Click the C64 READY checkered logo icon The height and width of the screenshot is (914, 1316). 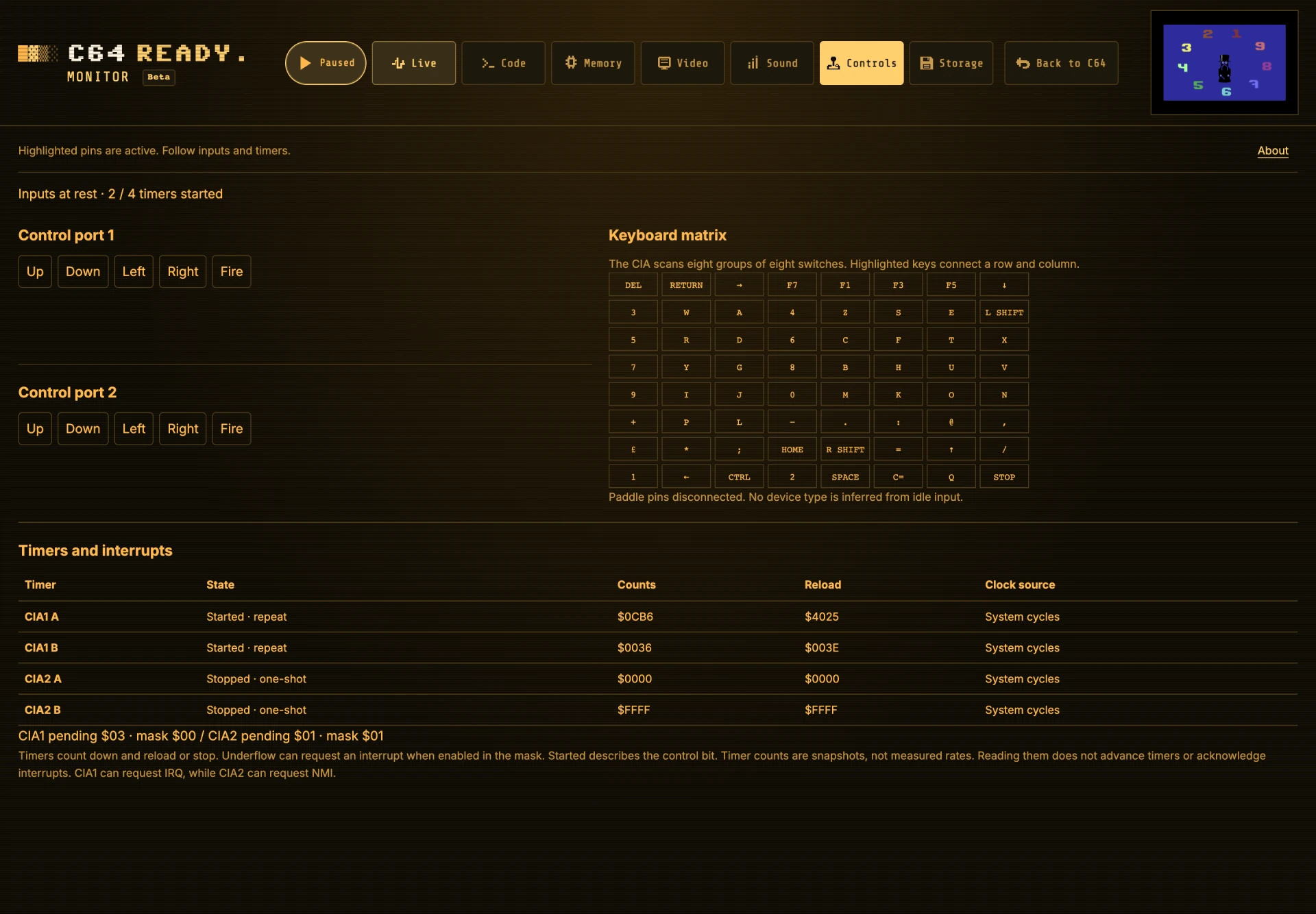(x=37, y=53)
